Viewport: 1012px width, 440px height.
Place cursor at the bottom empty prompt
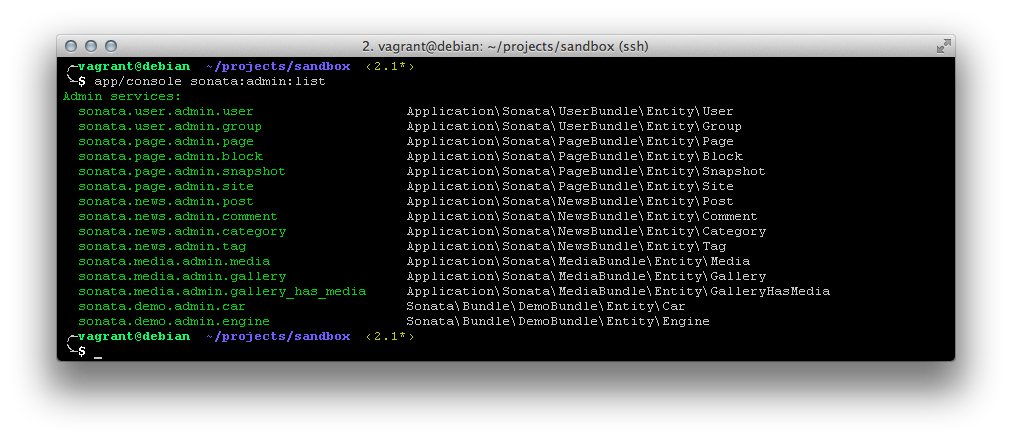[98, 352]
